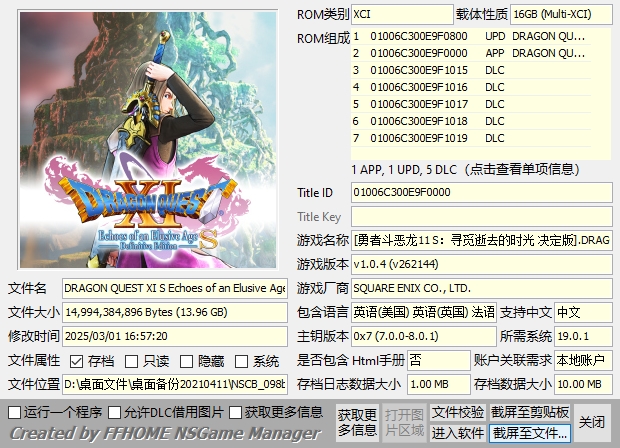Click the 截屏至剪贴板 button
620x448 pixels.
click(530, 412)
